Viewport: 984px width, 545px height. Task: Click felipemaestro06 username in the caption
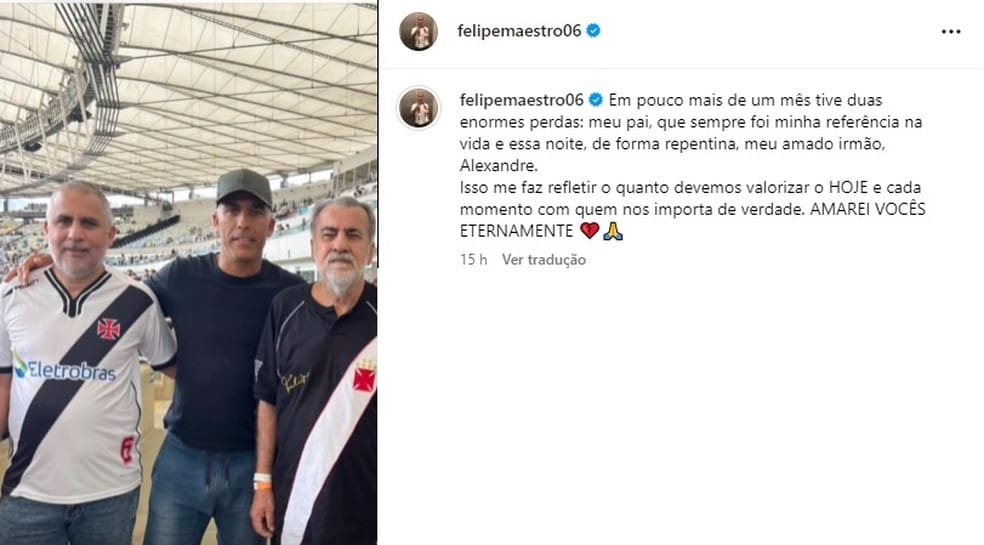coord(521,100)
